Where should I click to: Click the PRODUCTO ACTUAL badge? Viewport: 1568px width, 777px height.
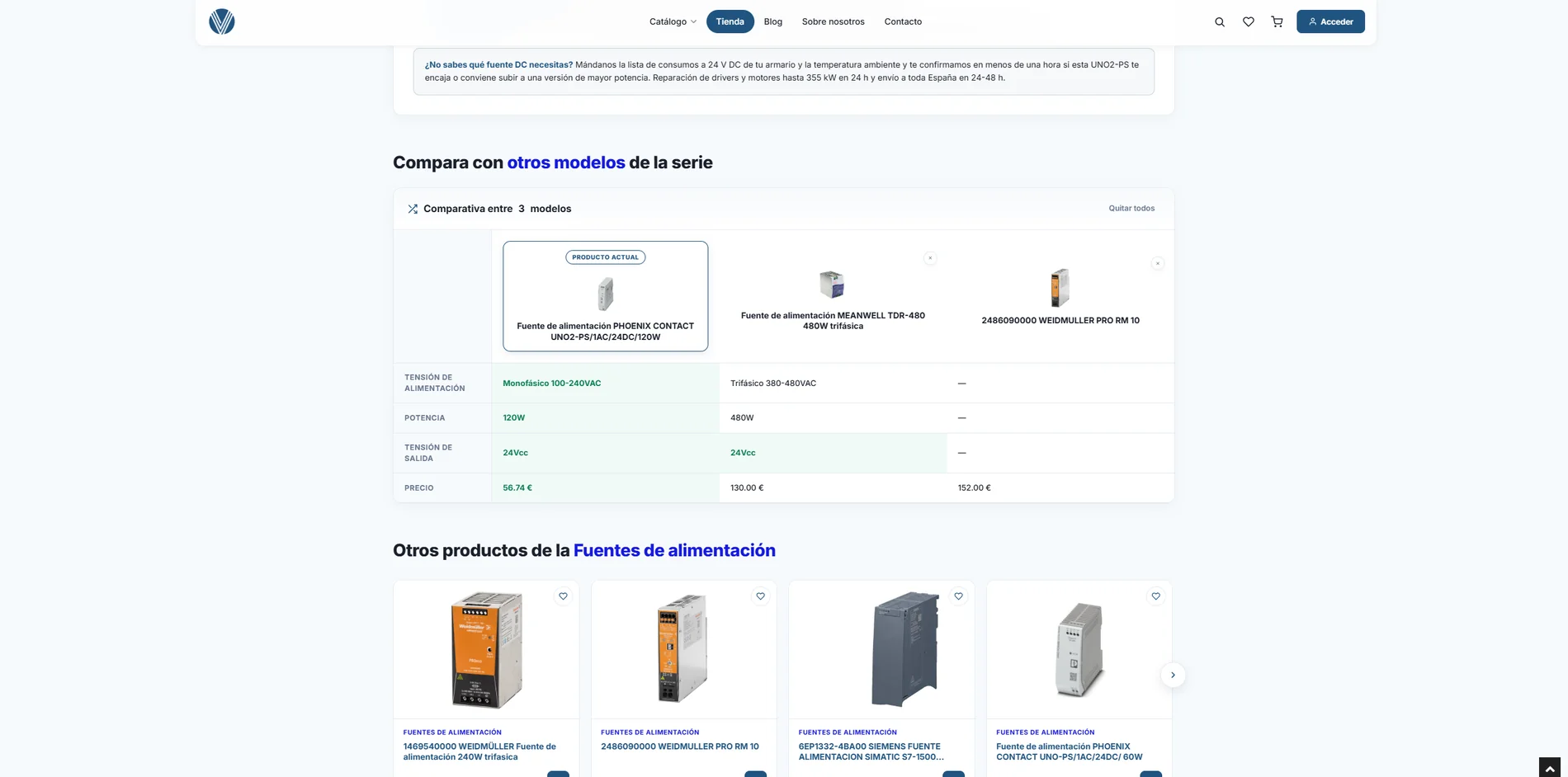tap(606, 257)
